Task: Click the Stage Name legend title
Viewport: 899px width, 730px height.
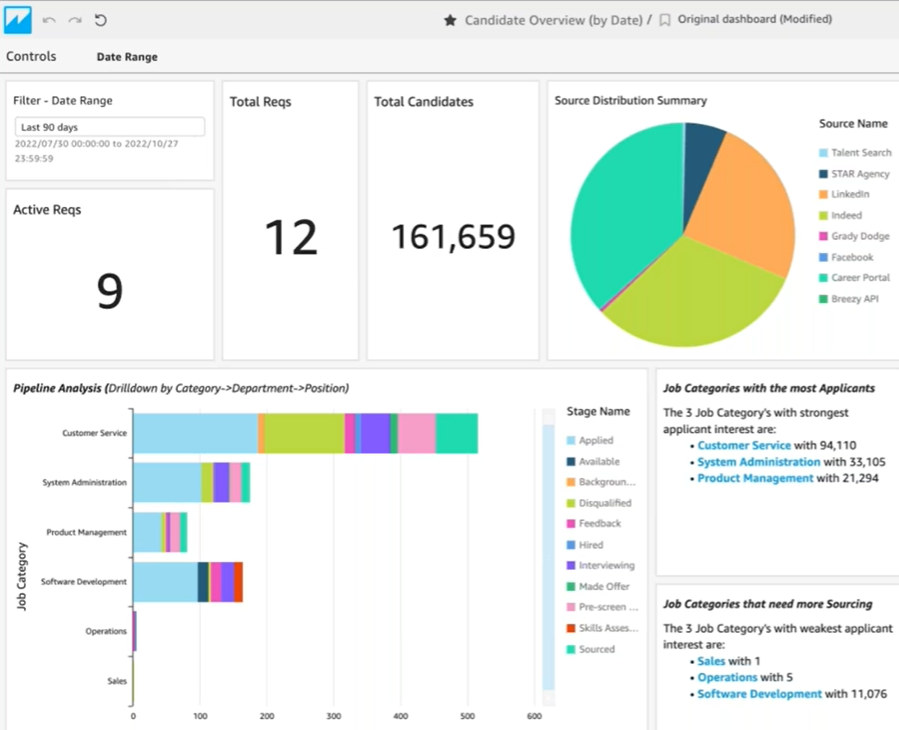Action: tap(598, 411)
